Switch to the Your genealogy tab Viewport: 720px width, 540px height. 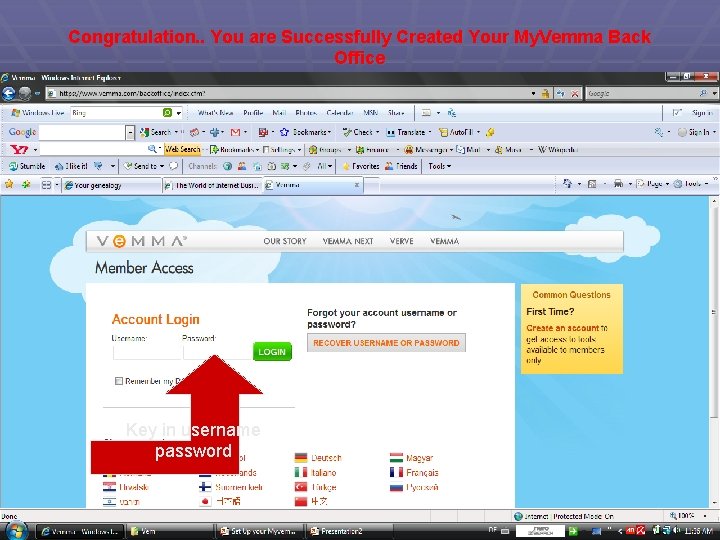pos(112,186)
